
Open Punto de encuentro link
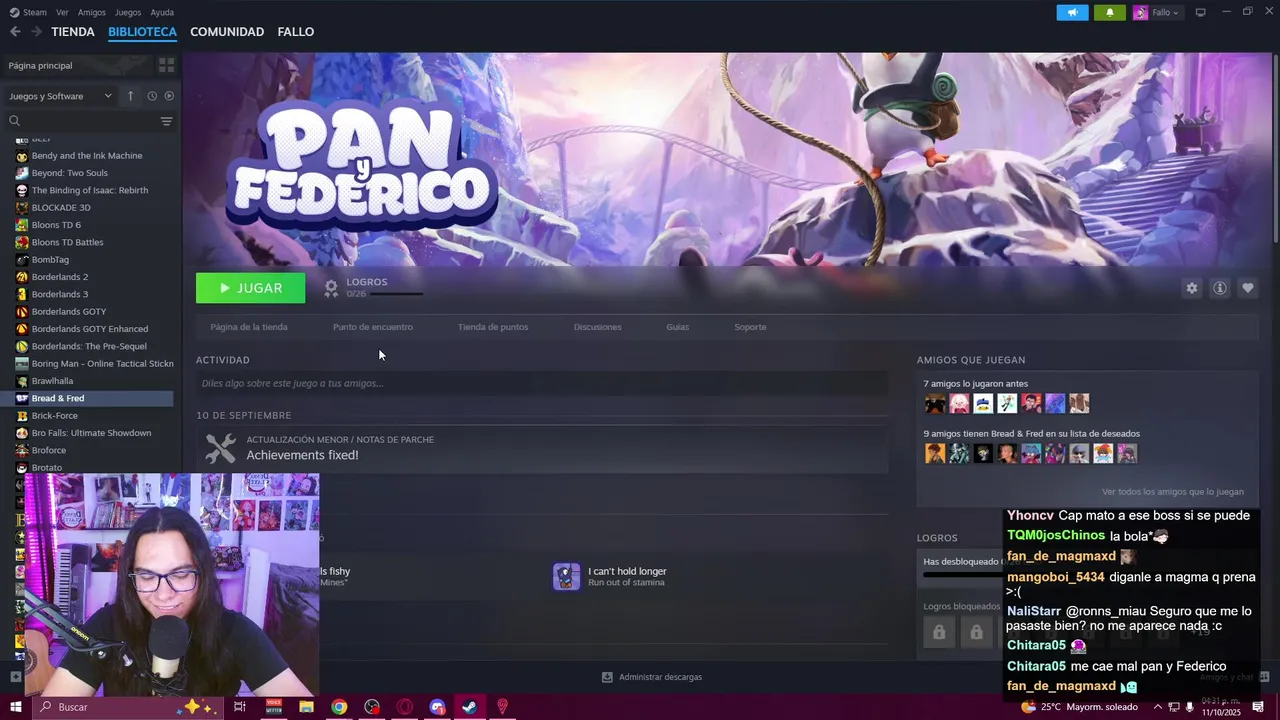click(x=373, y=327)
